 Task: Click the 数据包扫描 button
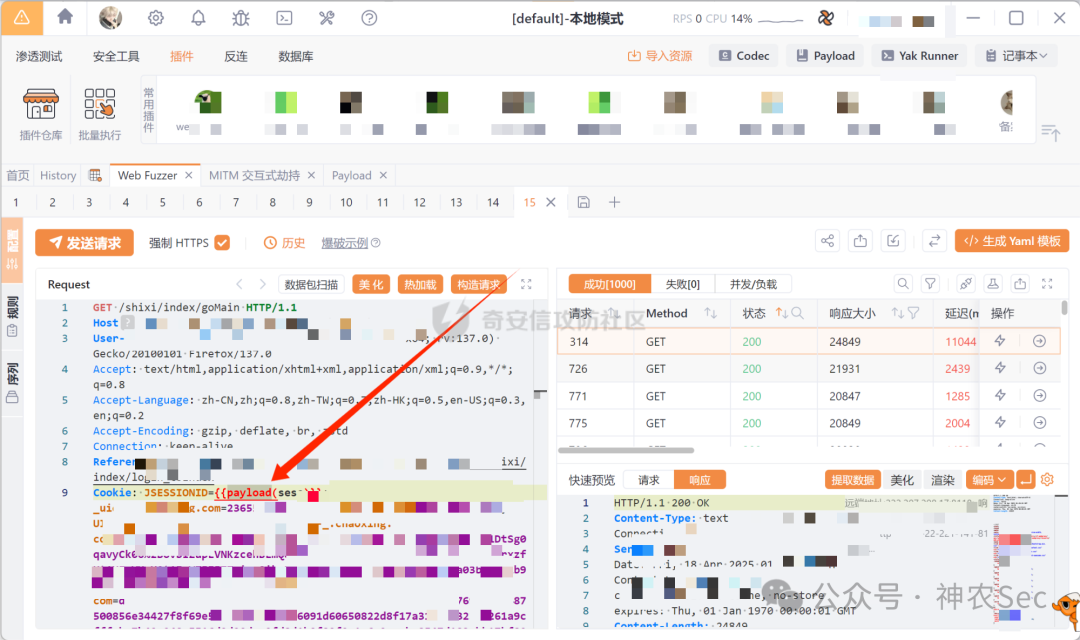click(311, 284)
